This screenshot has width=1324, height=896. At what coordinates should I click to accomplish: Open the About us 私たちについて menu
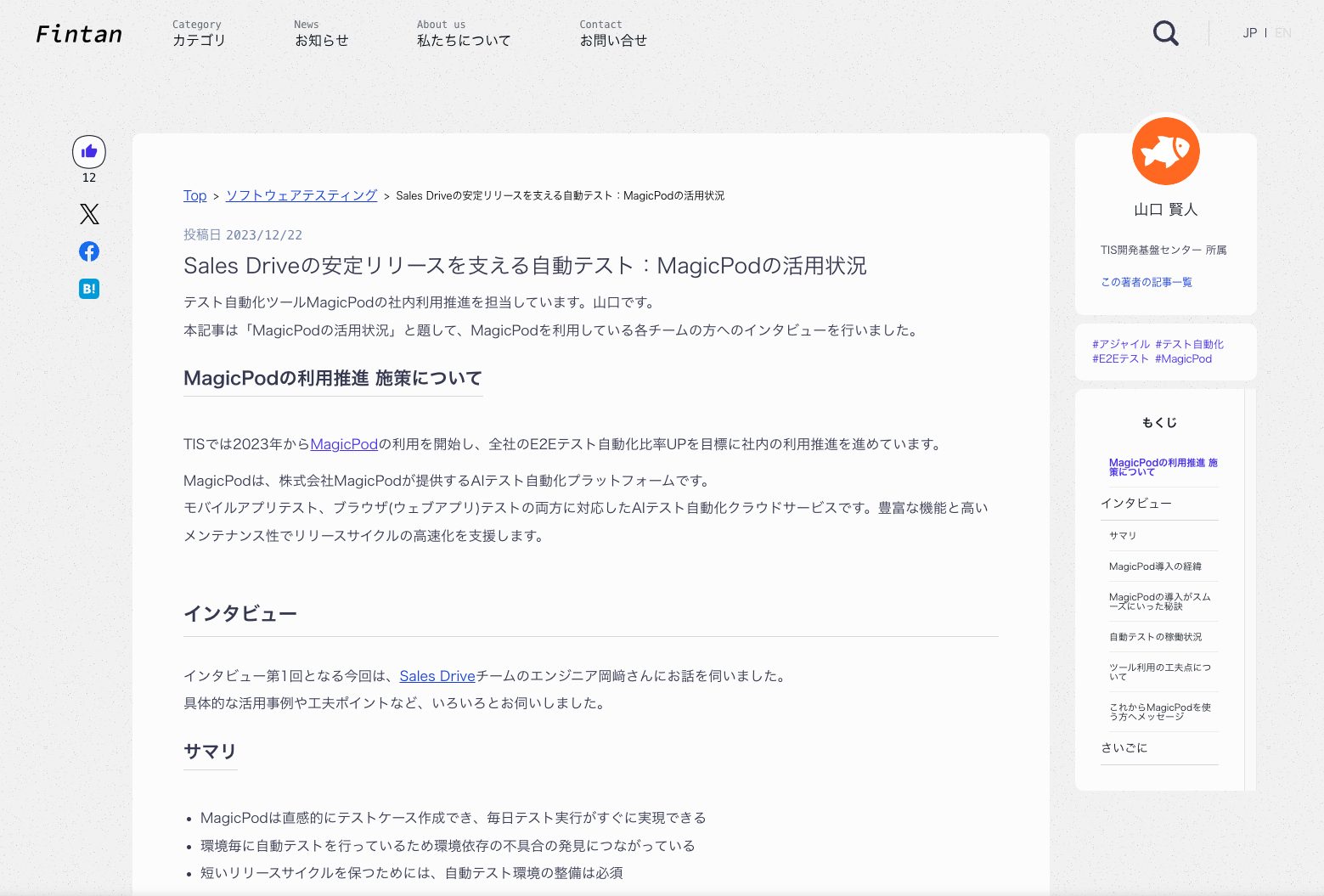pyautogui.click(x=463, y=34)
